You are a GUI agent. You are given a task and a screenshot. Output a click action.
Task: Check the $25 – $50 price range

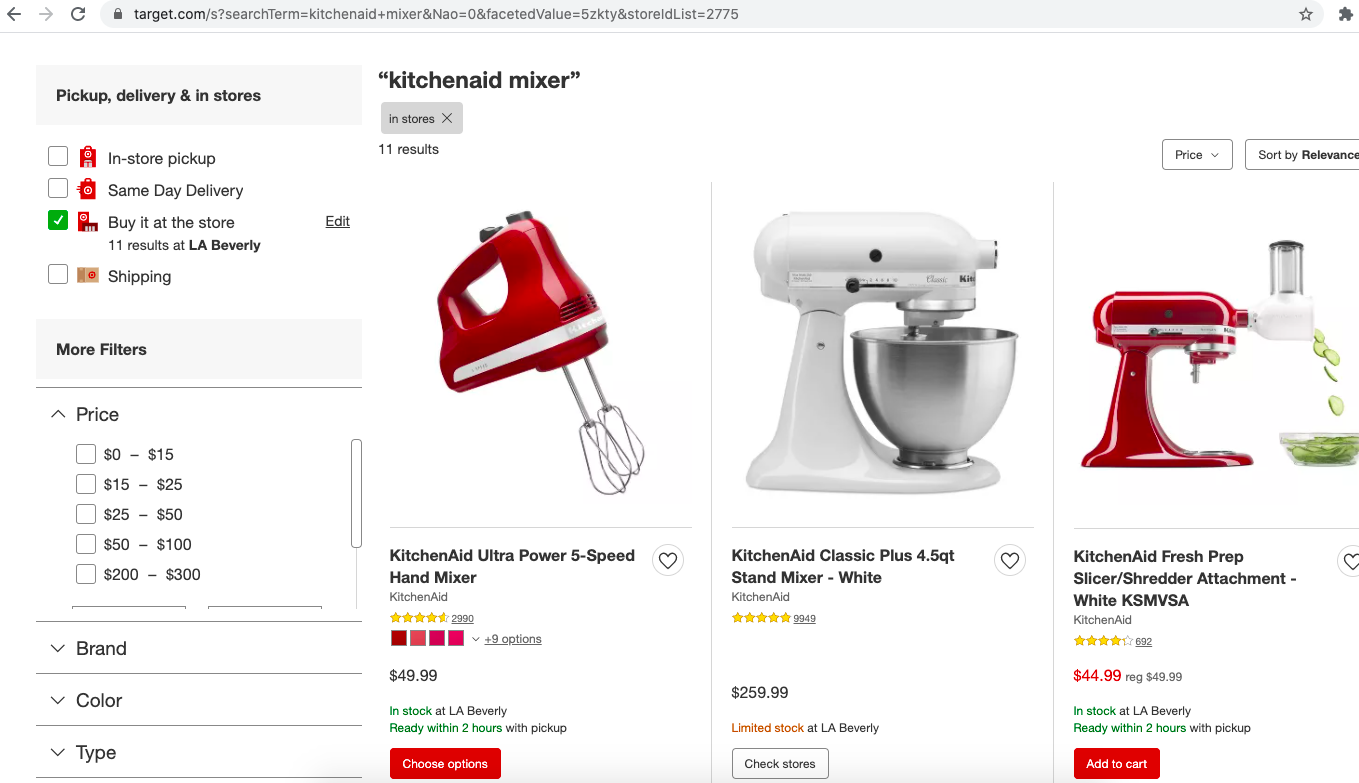click(x=86, y=514)
